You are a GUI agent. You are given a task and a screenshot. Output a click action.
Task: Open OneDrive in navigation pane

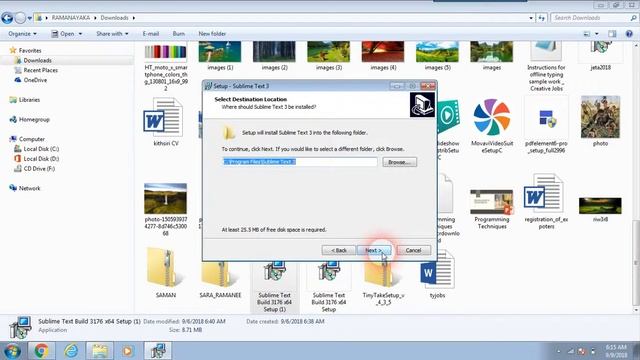point(35,80)
